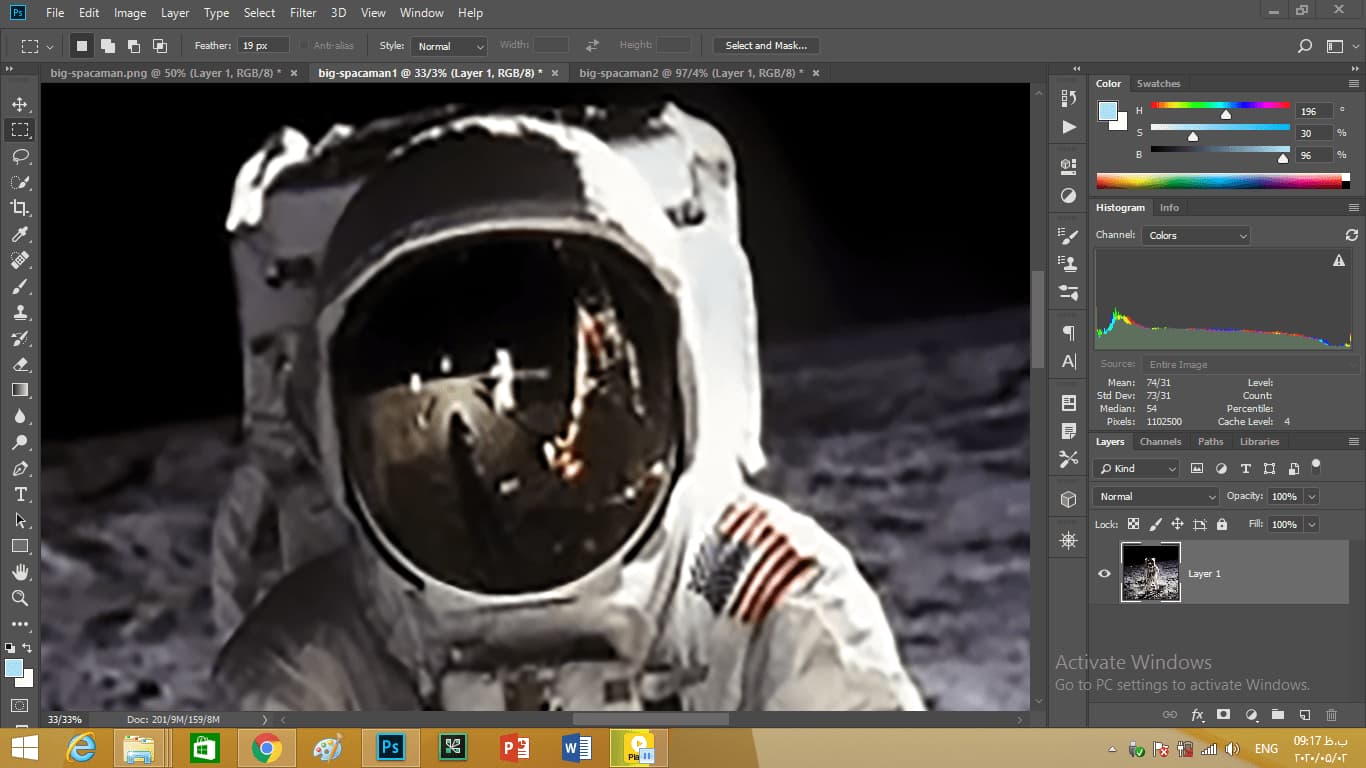The image size is (1366, 768).
Task: Open the Layers panel options menu
Action: coord(1354,441)
